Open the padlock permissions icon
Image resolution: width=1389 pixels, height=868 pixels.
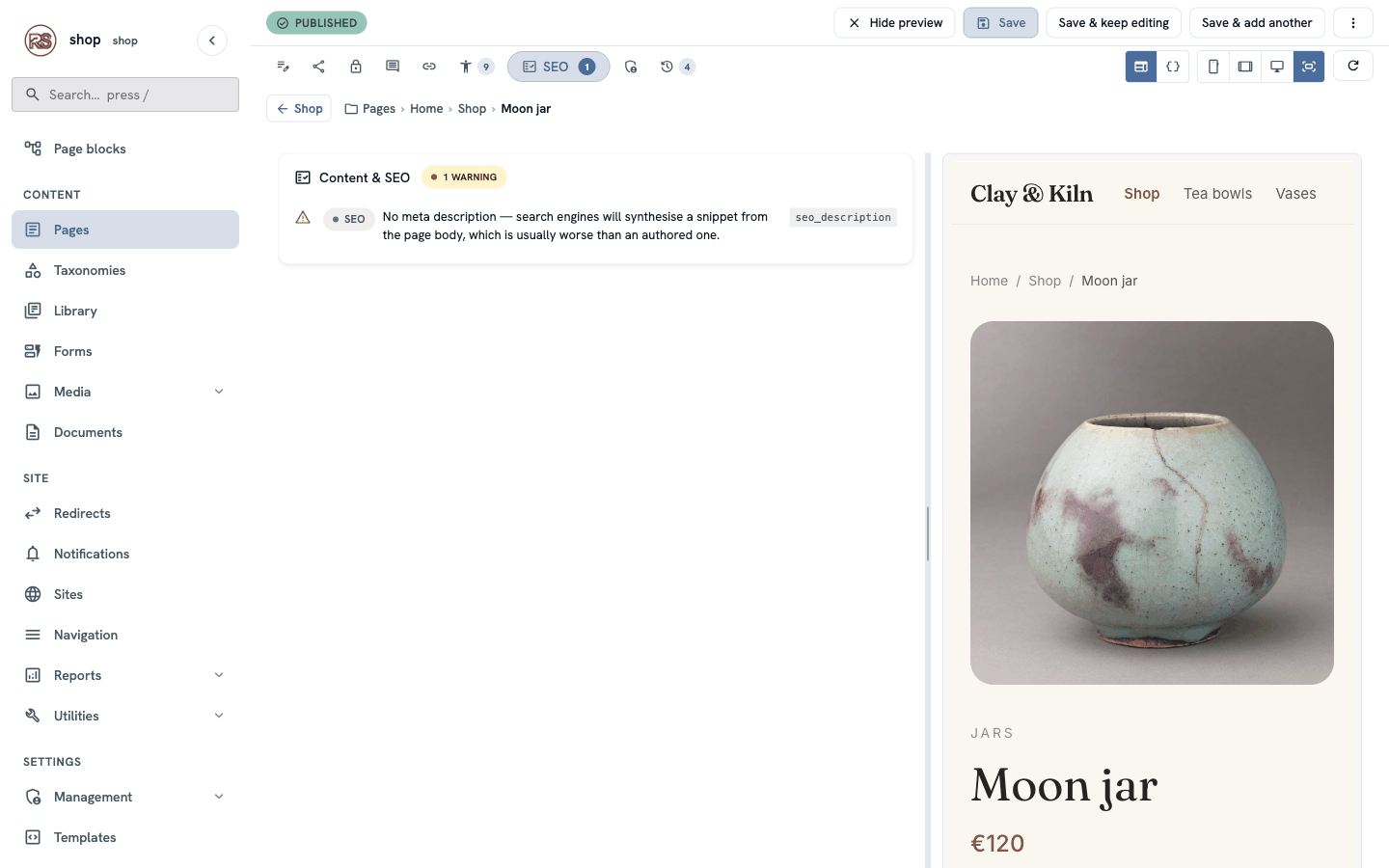pyautogui.click(x=356, y=67)
